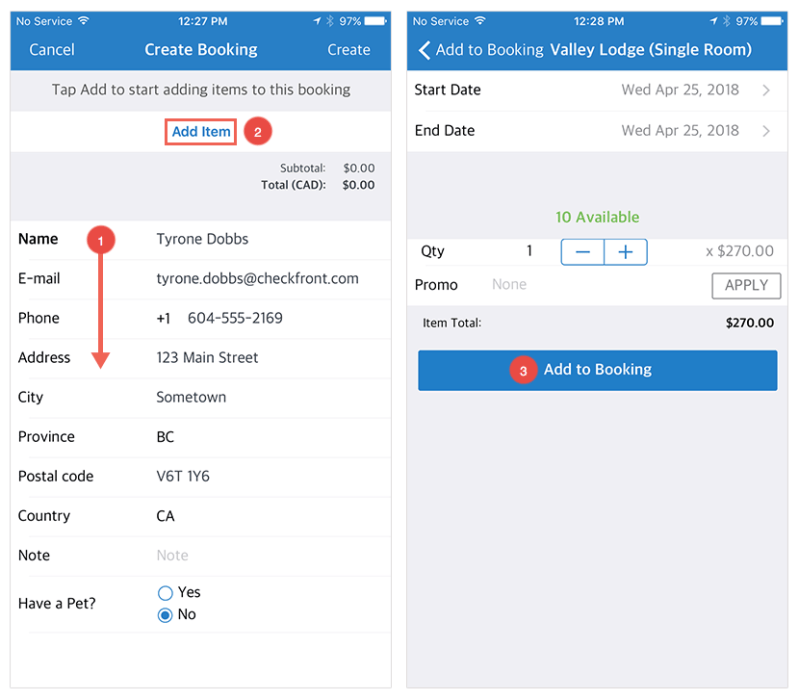Tap the APPLY promo button
799x700 pixels.
click(x=746, y=285)
